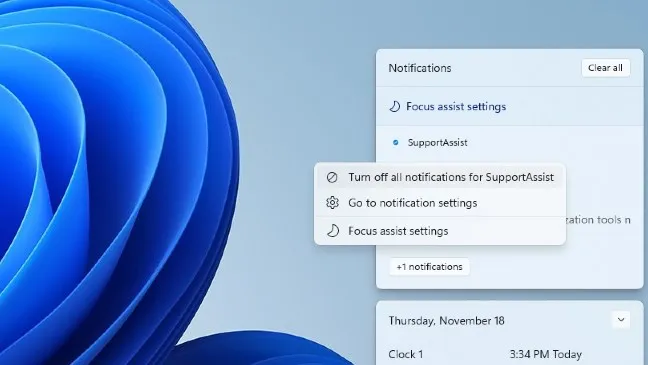This screenshot has width=648, height=365.
Task: Click the Clear all button
Action: point(605,68)
